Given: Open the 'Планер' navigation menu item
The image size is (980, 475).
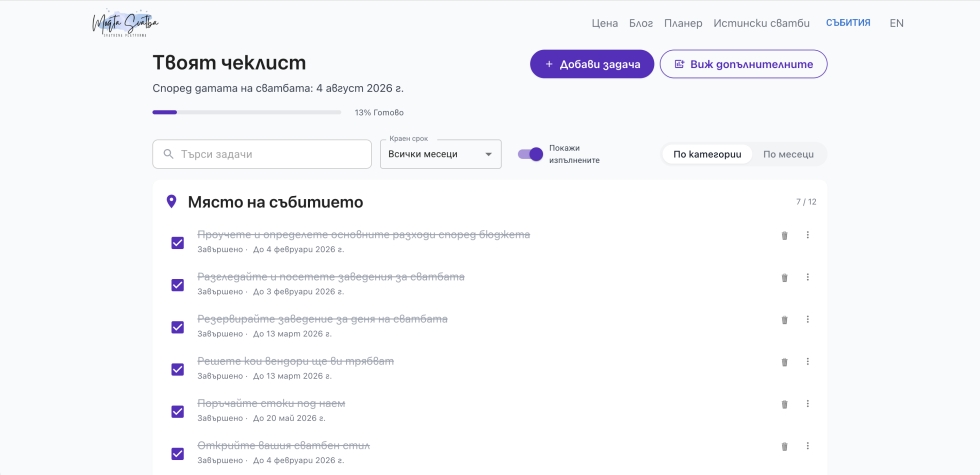Looking at the screenshot, I should tap(683, 23).
